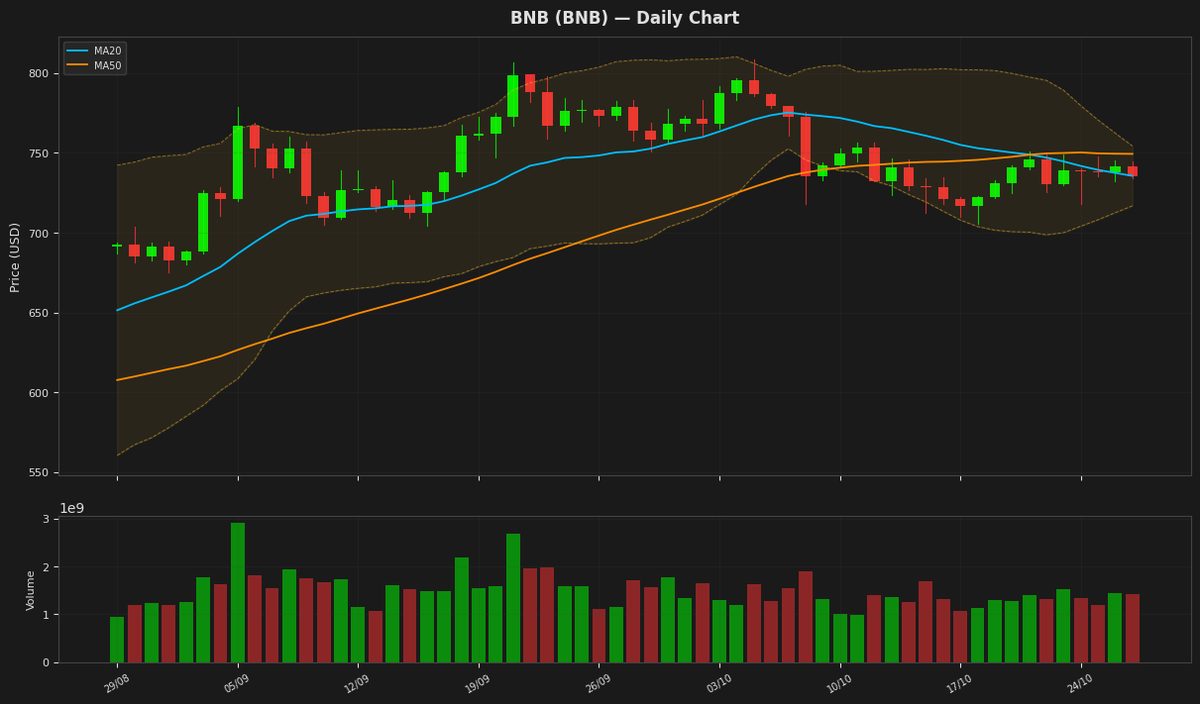The height and width of the screenshot is (704, 1200).
Task: Click the 0 tick on volume axis
Action: (46, 663)
